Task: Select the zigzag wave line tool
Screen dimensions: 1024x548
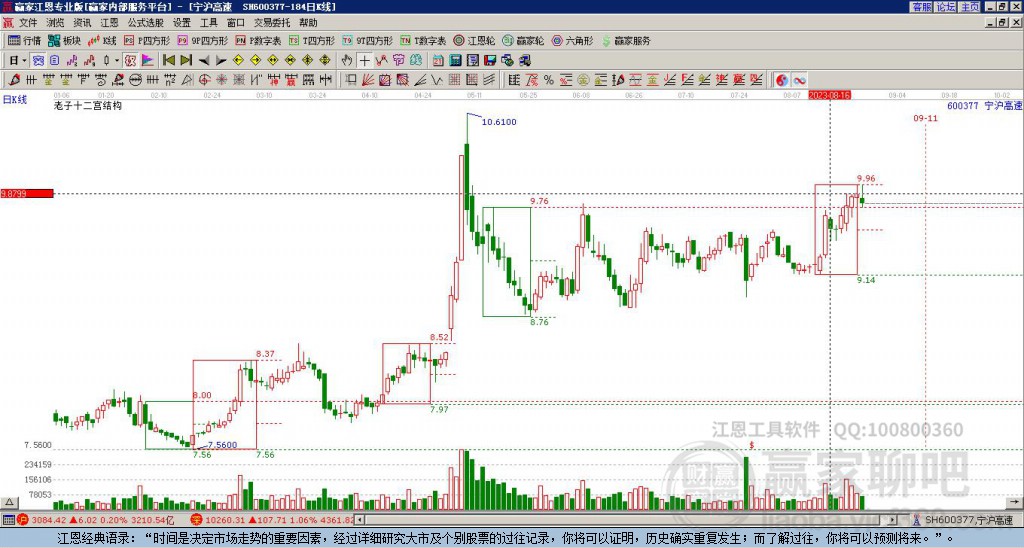Action: click(437, 80)
